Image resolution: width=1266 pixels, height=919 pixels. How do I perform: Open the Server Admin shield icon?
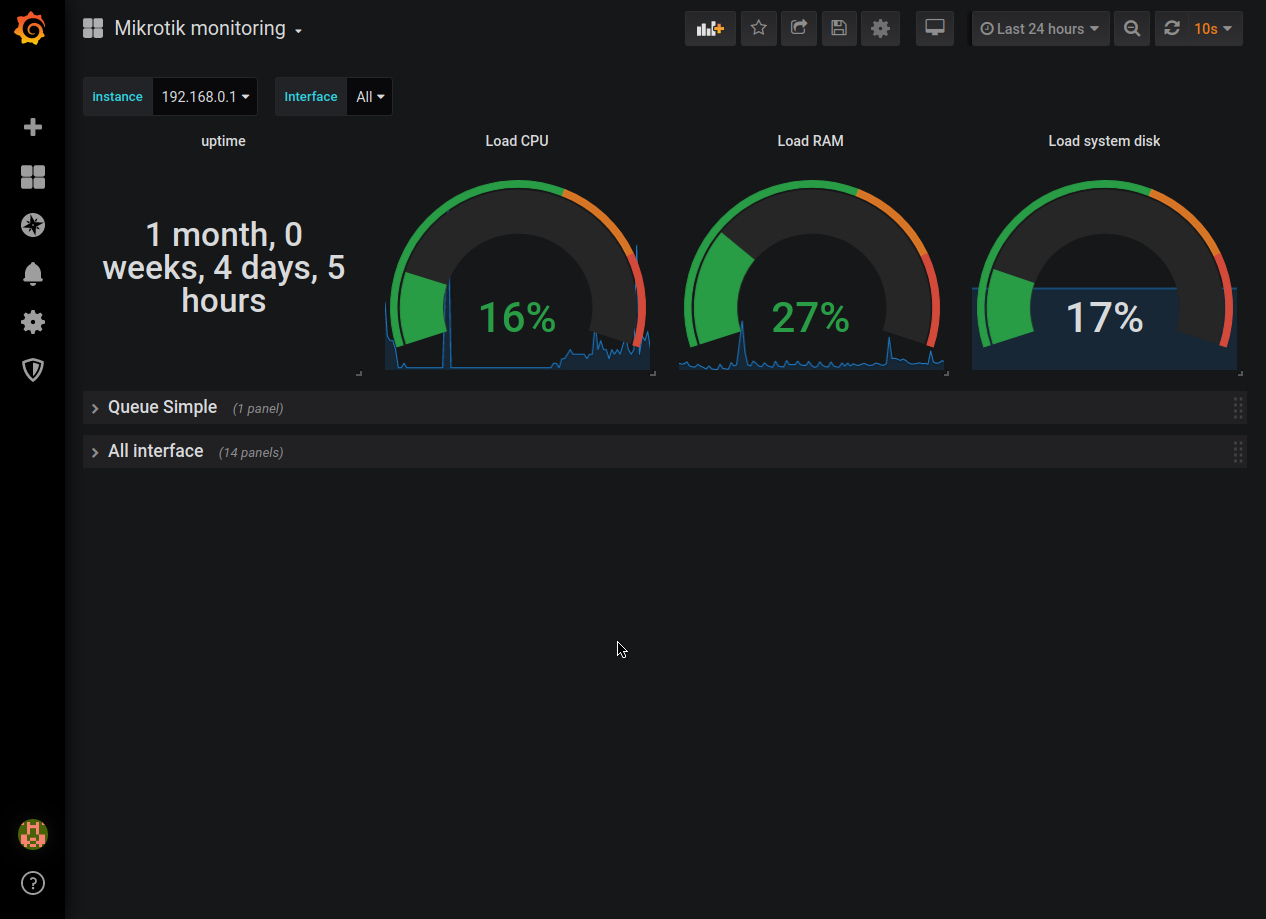pos(33,370)
